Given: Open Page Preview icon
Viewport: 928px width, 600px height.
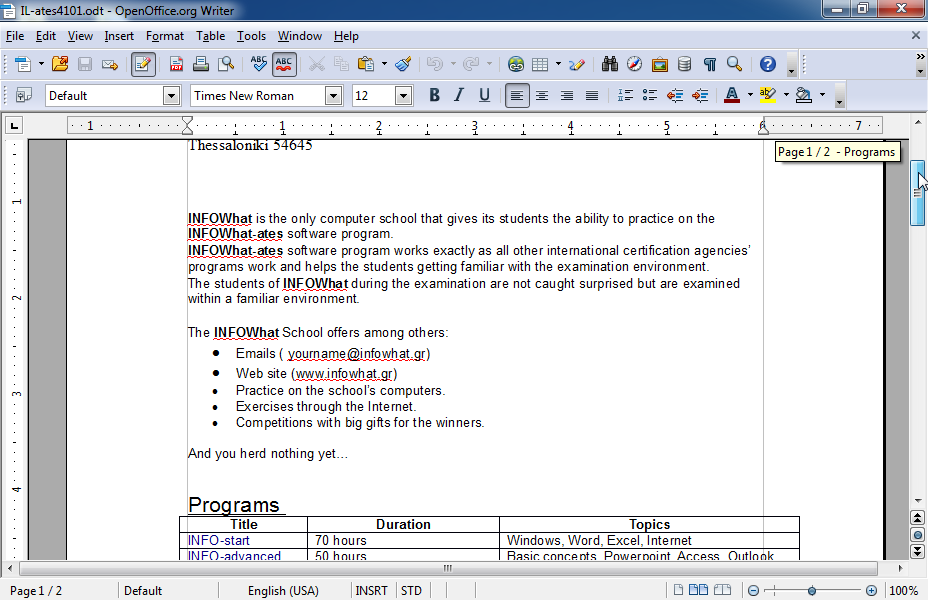Looking at the screenshot, I should [x=226, y=64].
